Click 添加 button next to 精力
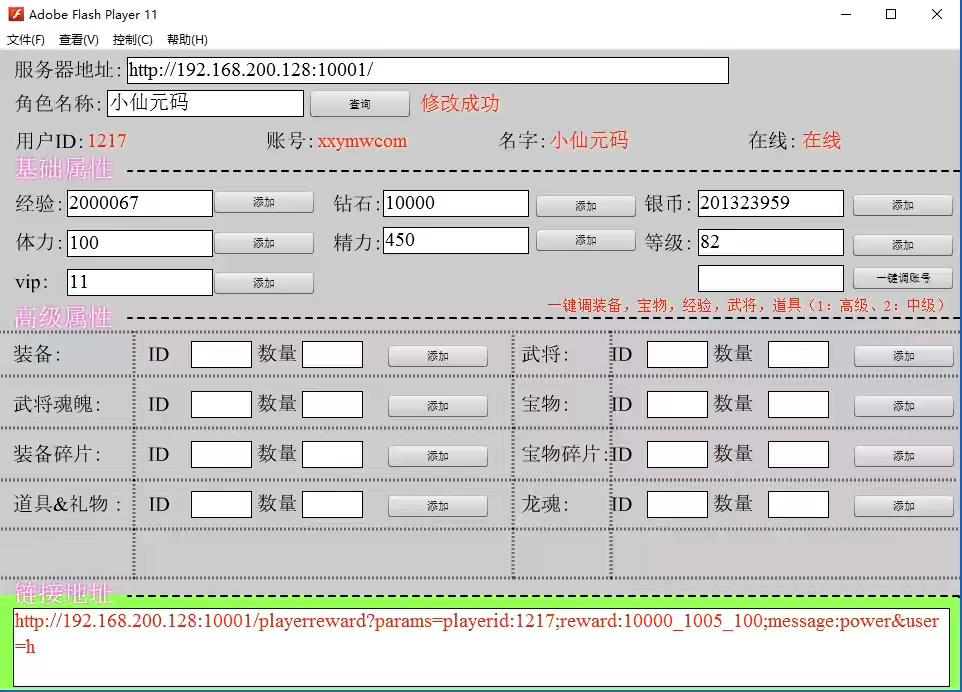 pos(586,240)
